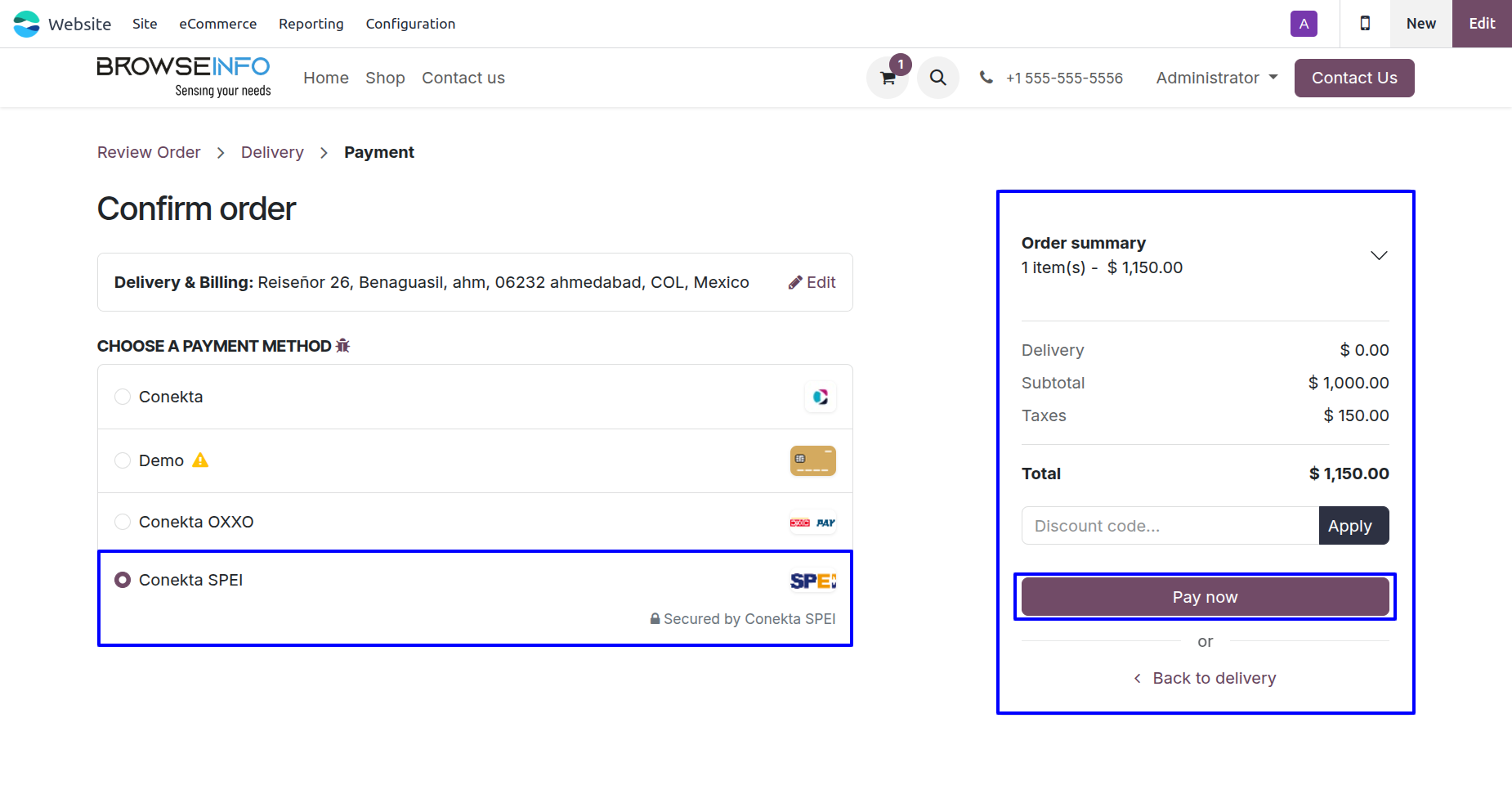Go to Shop page

(385, 78)
